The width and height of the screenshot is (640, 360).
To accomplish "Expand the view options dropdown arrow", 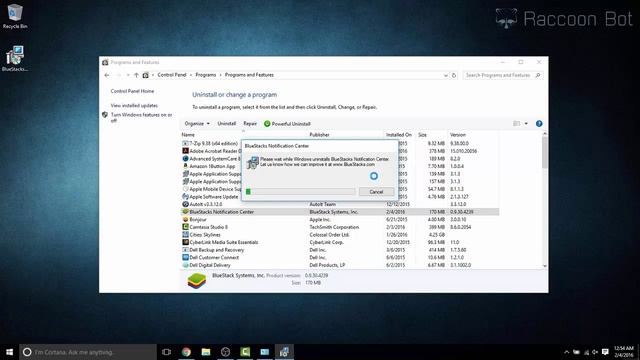I will (526, 124).
